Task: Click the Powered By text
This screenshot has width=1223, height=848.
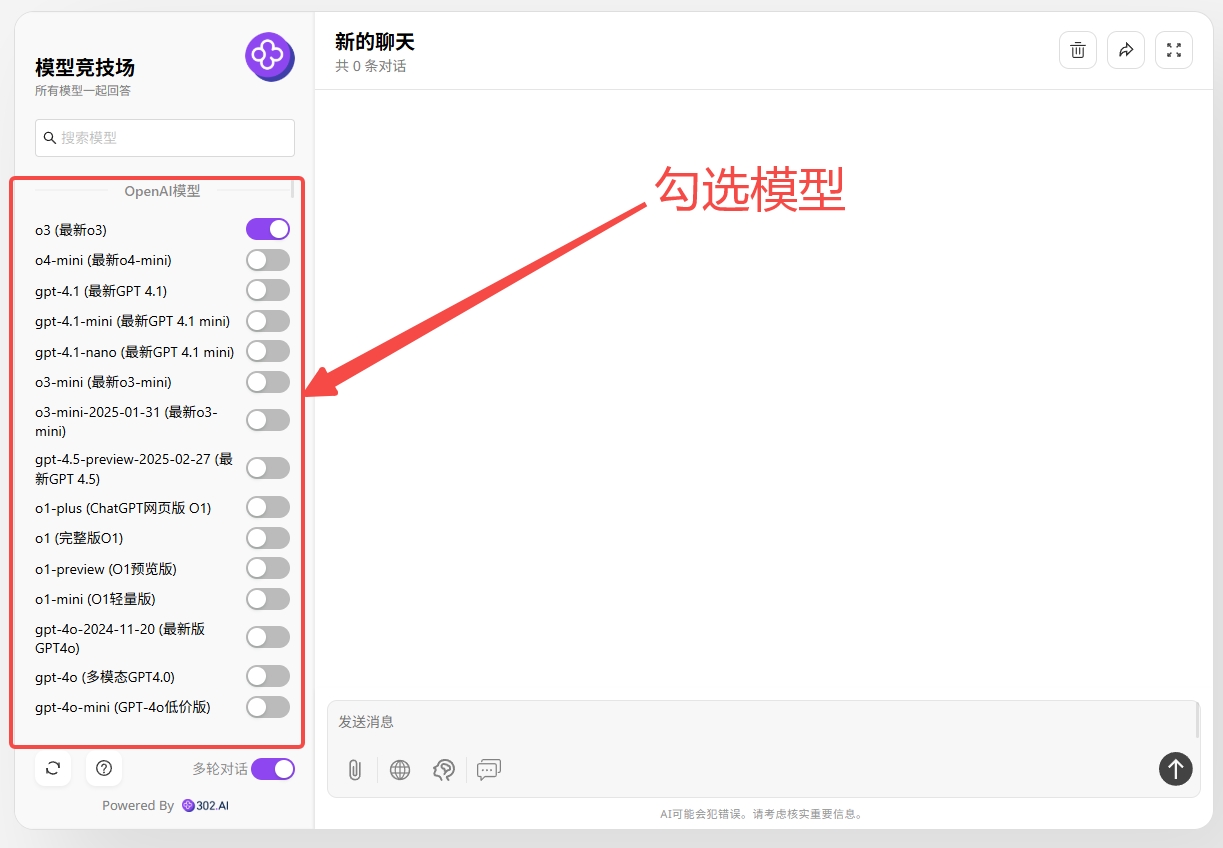Action: [x=138, y=805]
